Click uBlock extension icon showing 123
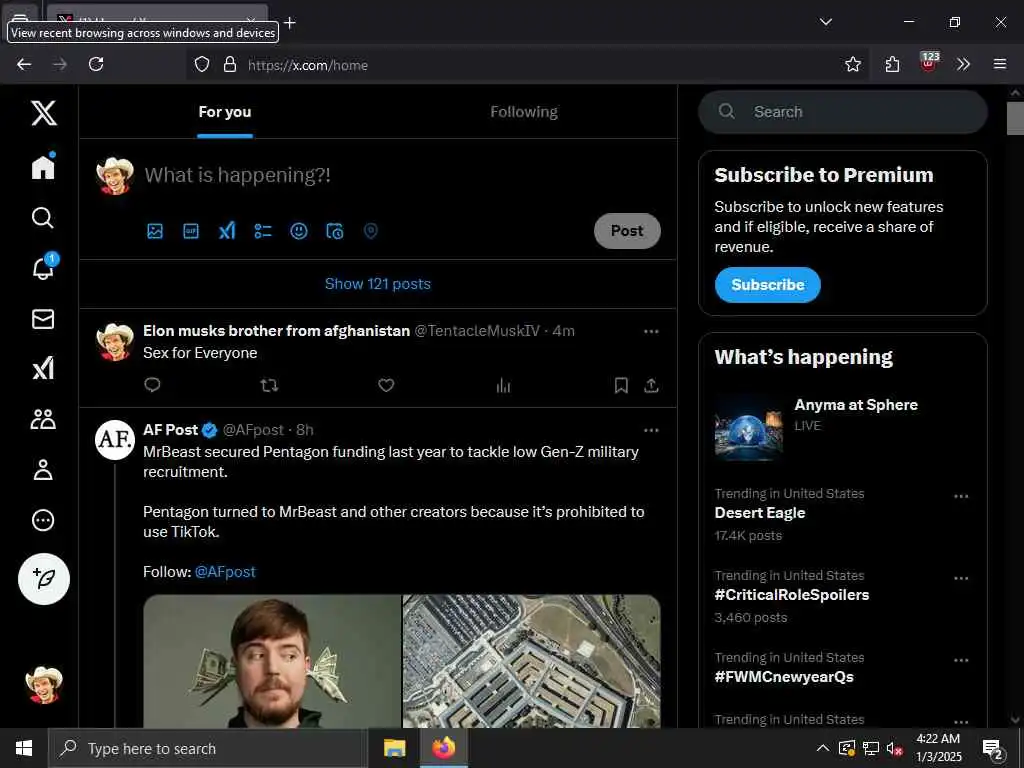 tap(928, 63)
